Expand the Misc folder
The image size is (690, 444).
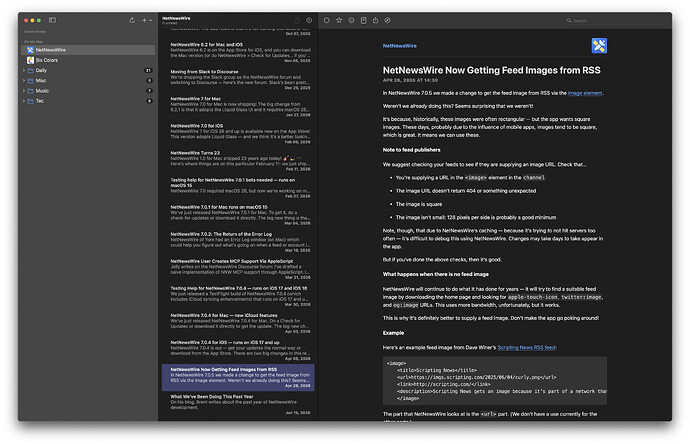24,81
